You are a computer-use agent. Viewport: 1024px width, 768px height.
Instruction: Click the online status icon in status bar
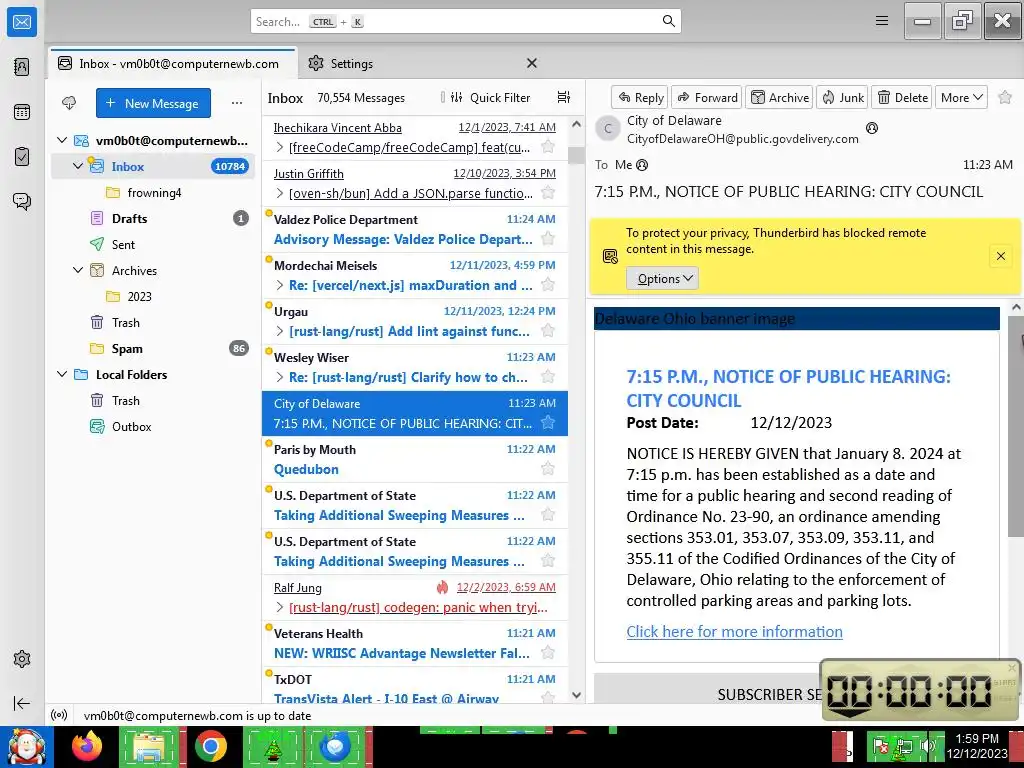(59, 716)
